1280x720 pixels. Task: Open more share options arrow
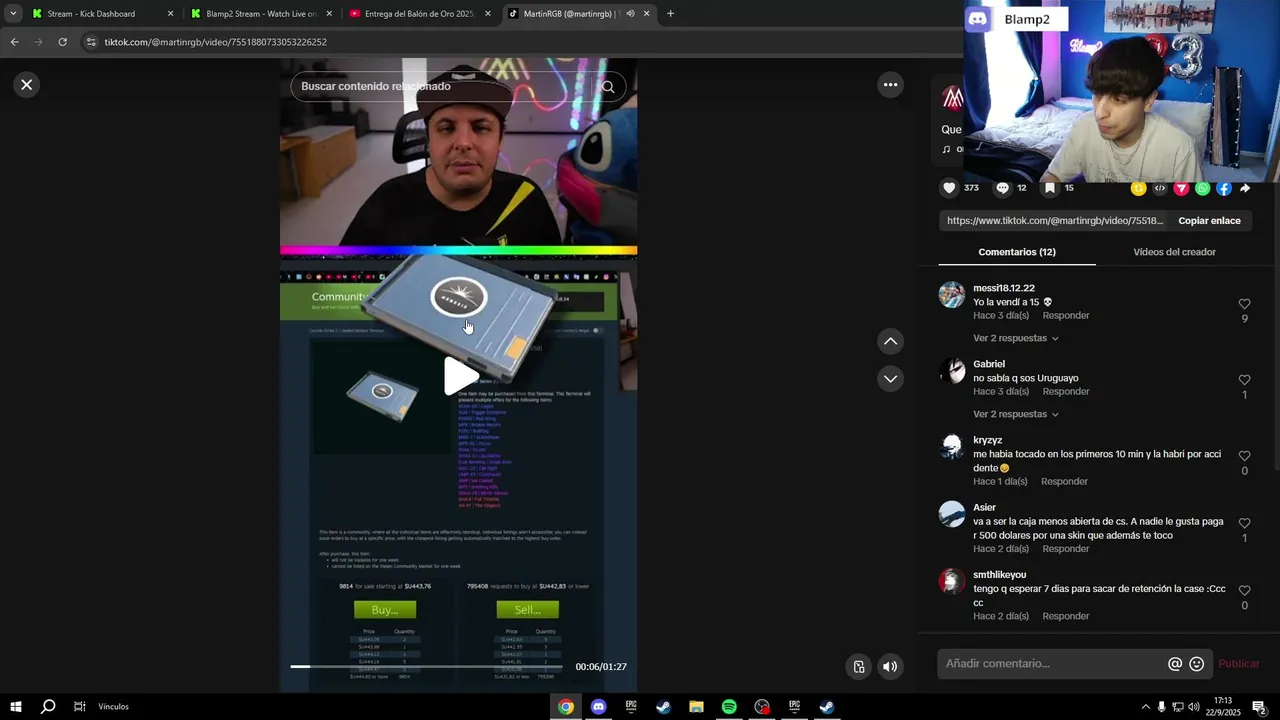[1245, 188]
